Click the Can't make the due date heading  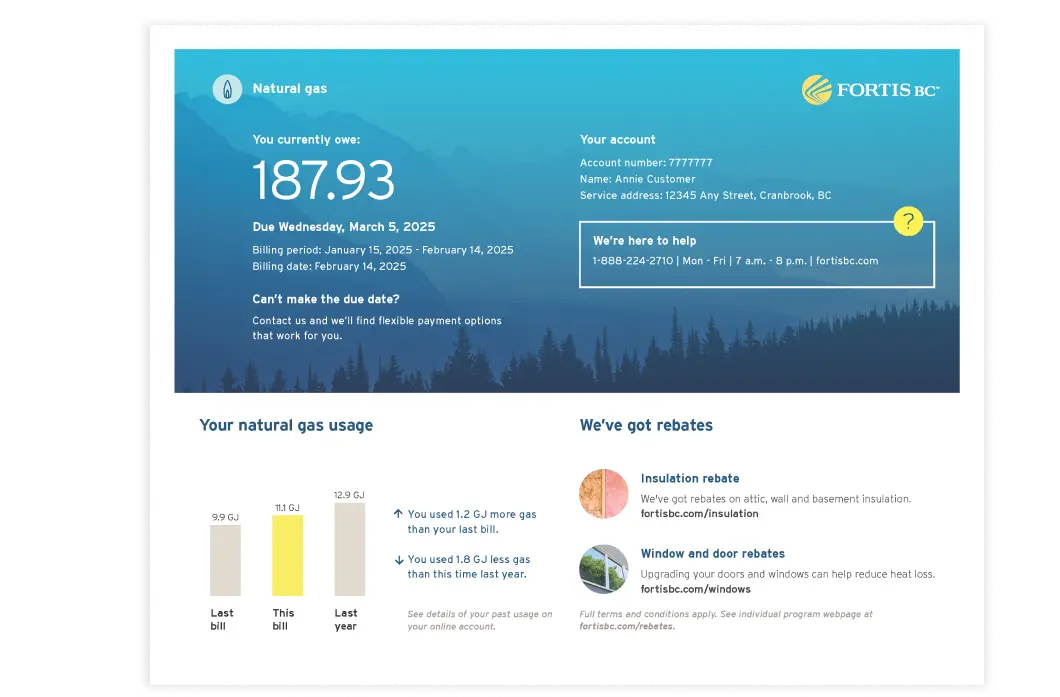click(326, 299)
